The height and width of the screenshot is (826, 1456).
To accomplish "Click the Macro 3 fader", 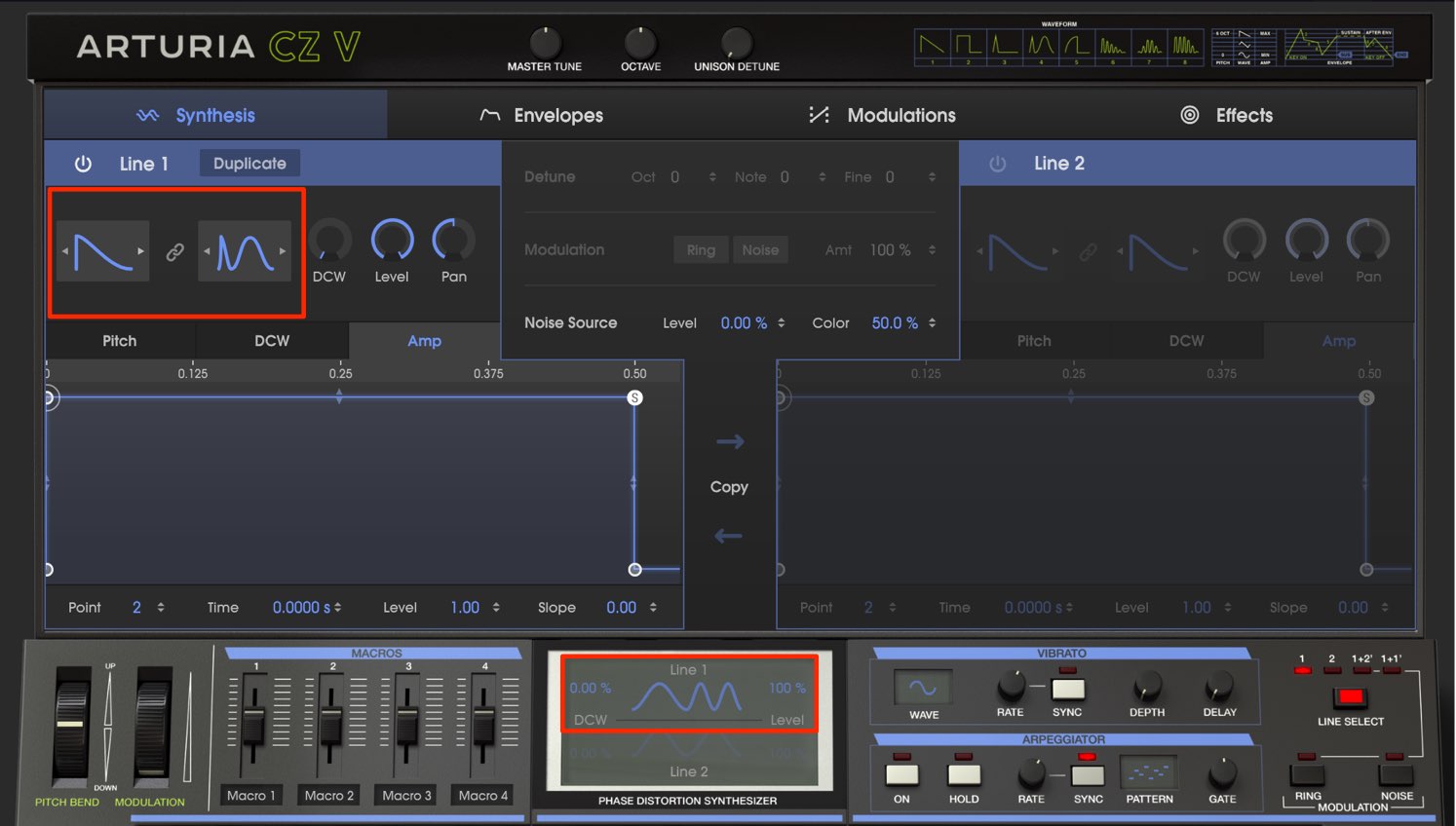I will [x=407, y=726].
